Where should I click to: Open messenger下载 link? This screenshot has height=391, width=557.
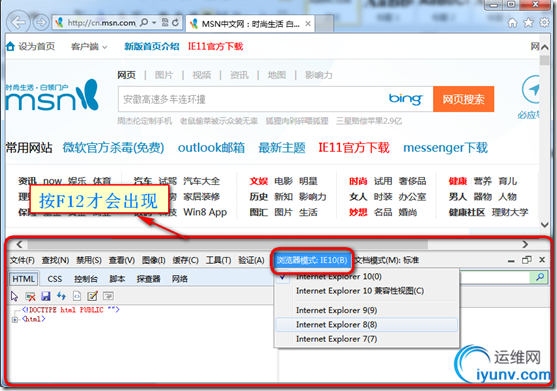point(445,148)
